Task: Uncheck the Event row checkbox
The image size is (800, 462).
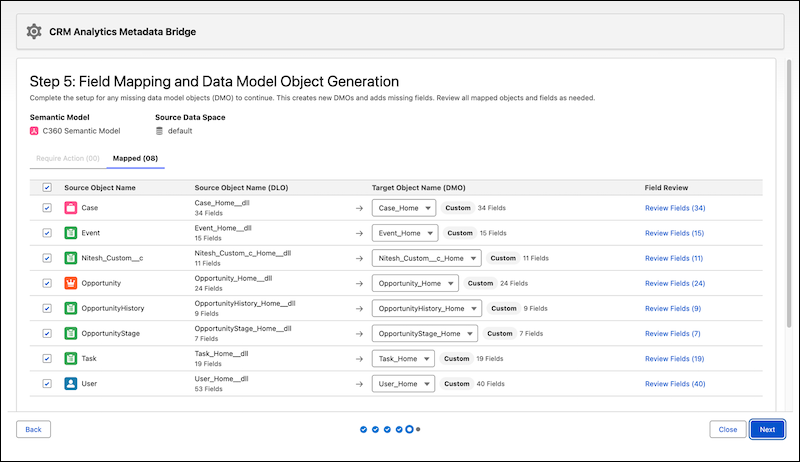Action: [47, 233]
